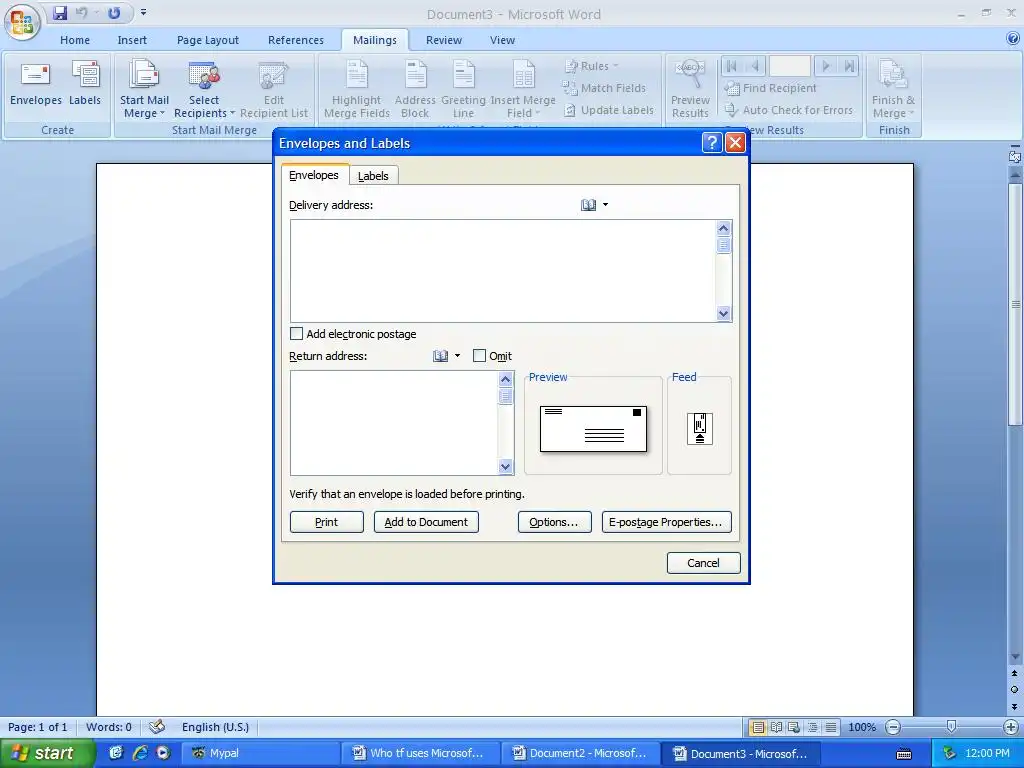Expand Delivery address book dropdown arrow
The width and height of the screenshot is (1024, 768).
click(x=605, y=205)
